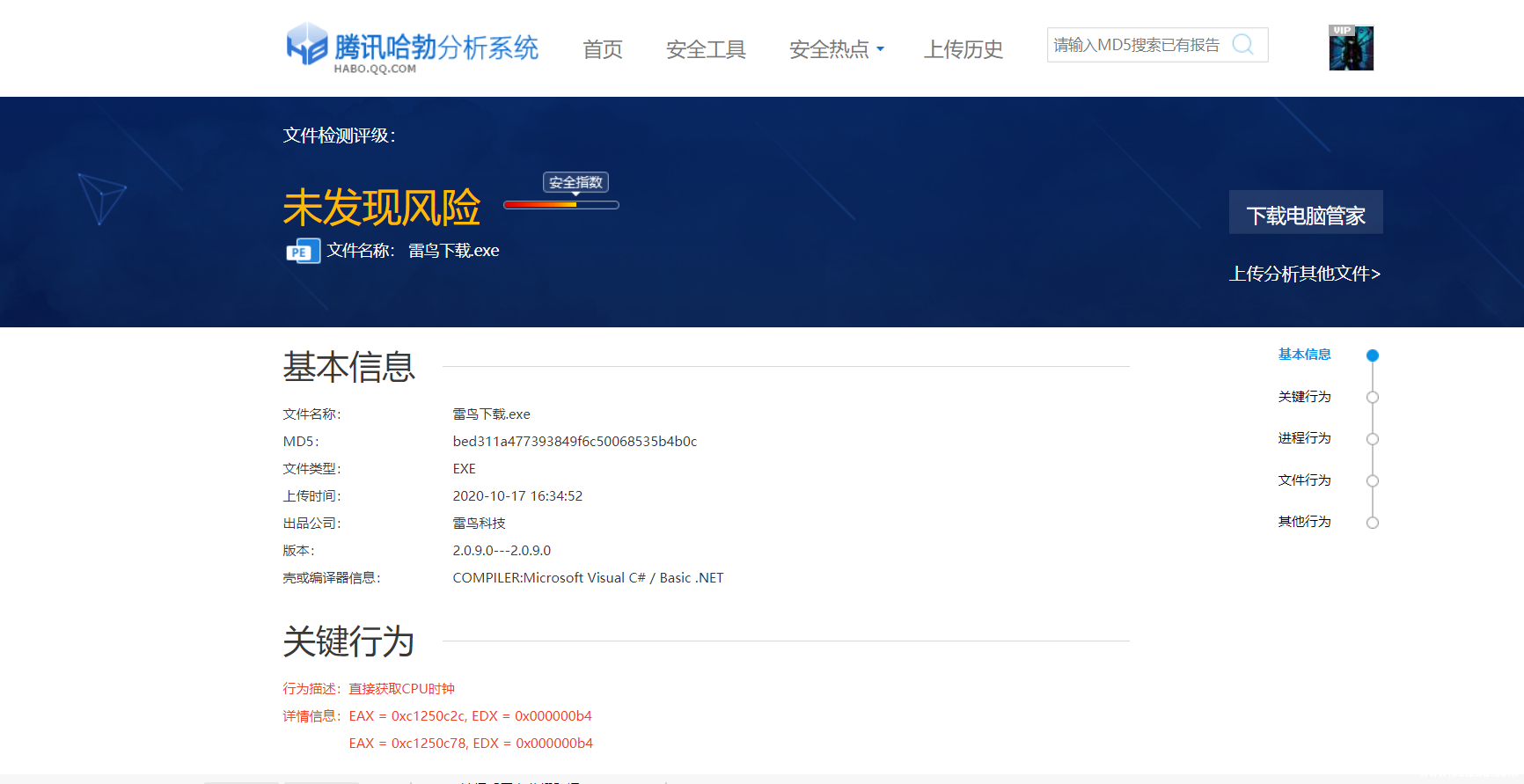Jump to 进程行为 section link

1304,438
